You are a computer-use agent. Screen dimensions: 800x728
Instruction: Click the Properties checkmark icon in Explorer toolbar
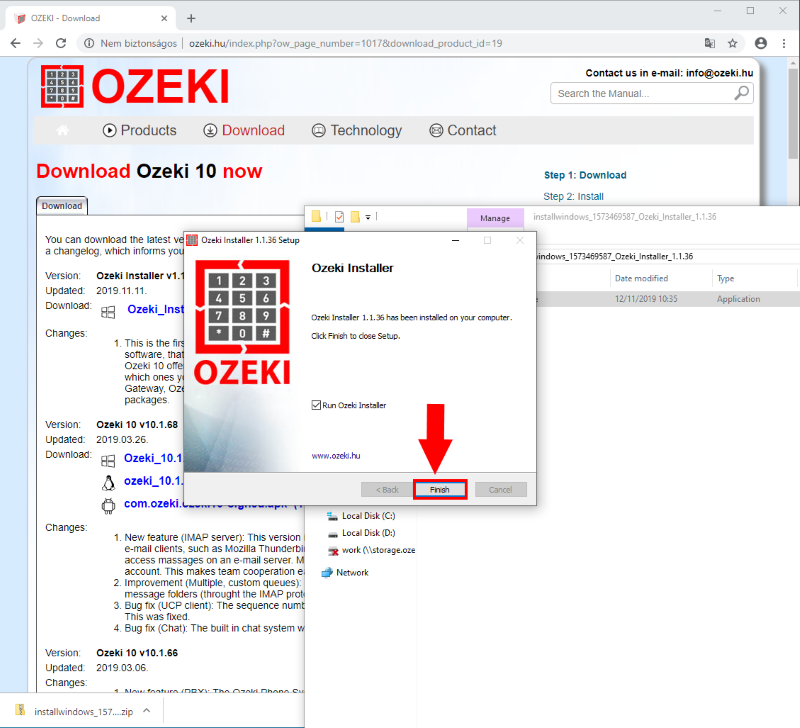339,217
